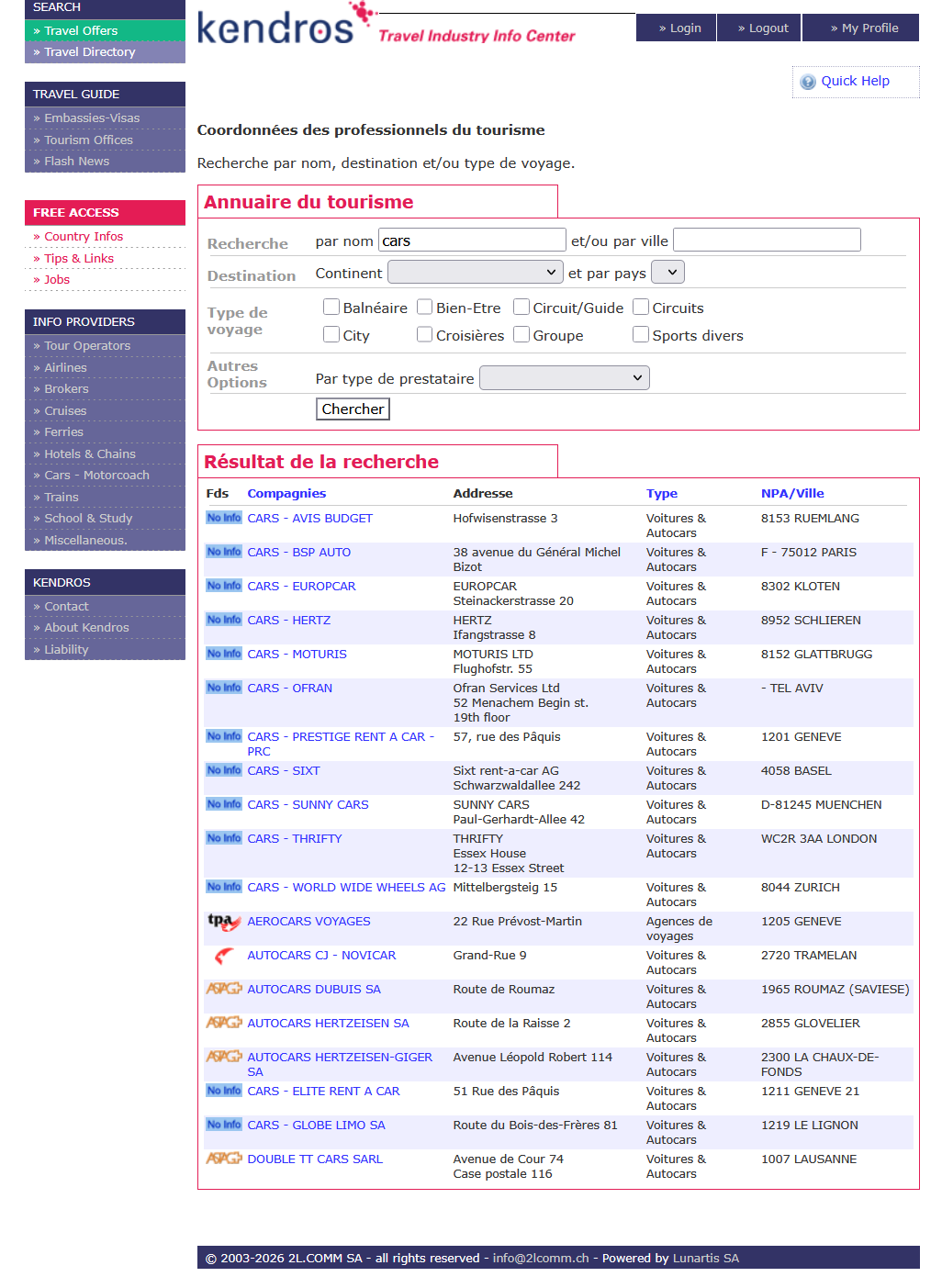Open the 'Par type de prestataire' dropdown
Image resolution: width=942 pixels, height=1288 pixels.
pos(565,378)
